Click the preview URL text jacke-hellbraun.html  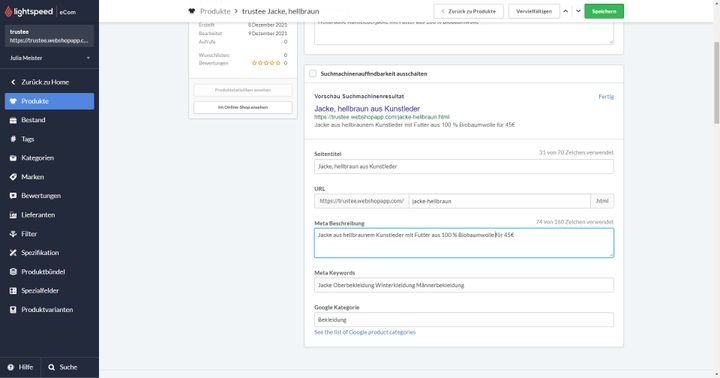click(x=382, y=117)
